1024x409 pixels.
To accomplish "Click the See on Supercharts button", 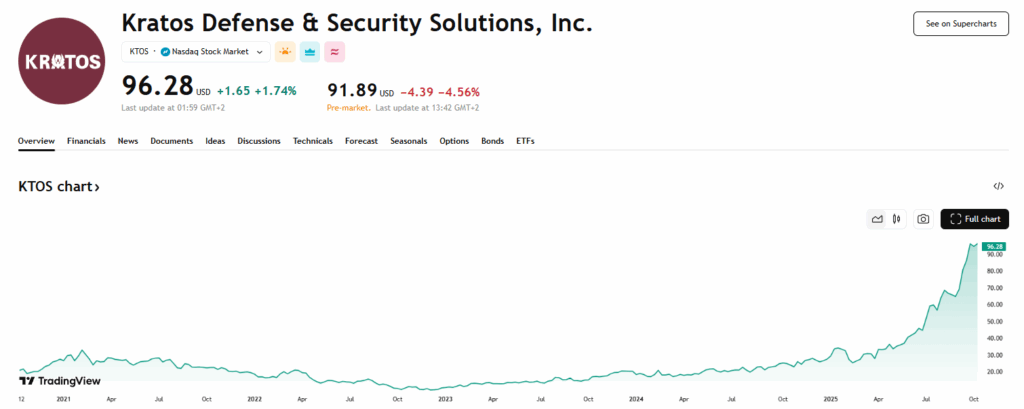I will coord(960,24).
